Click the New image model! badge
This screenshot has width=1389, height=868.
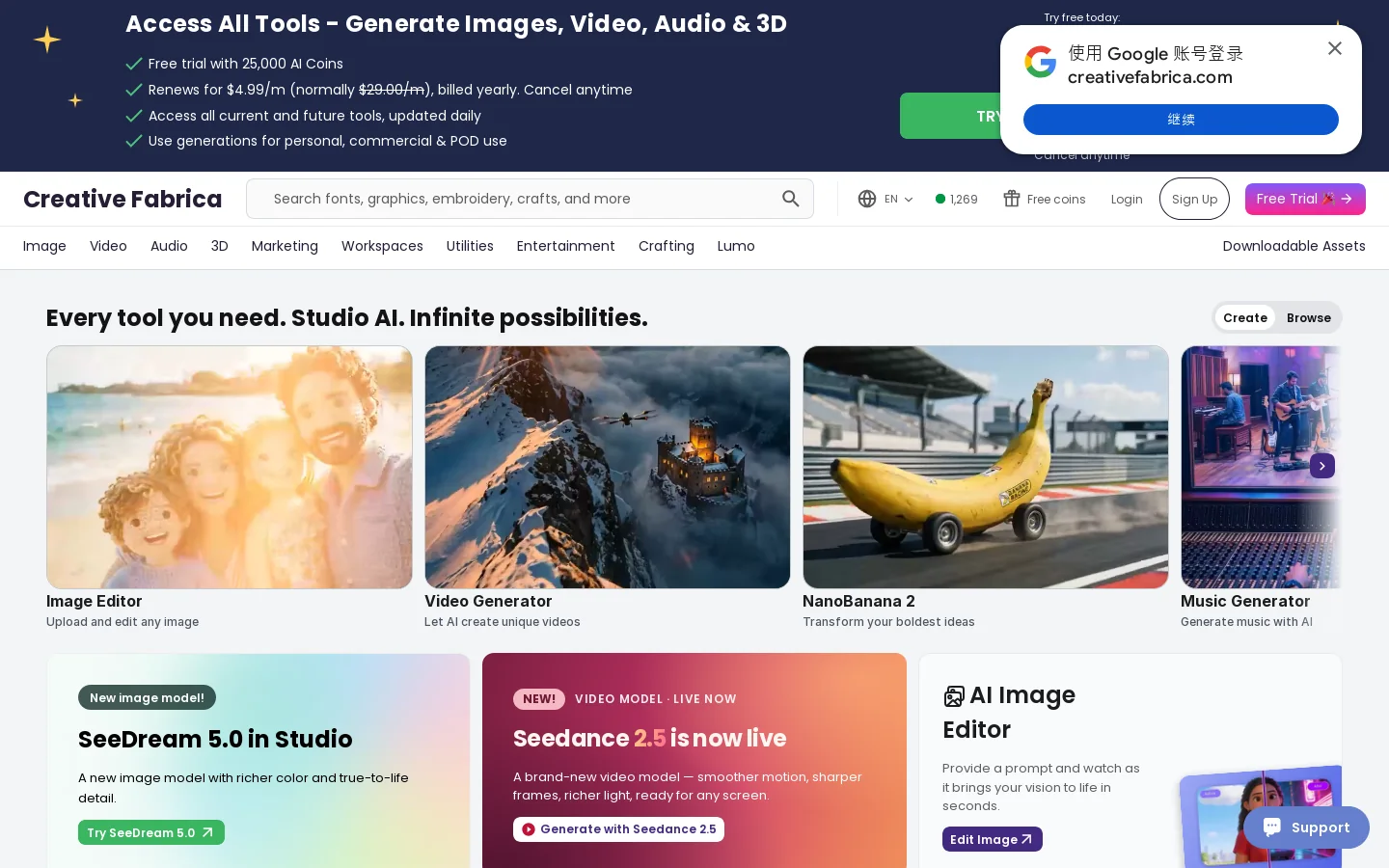[147, 697]
